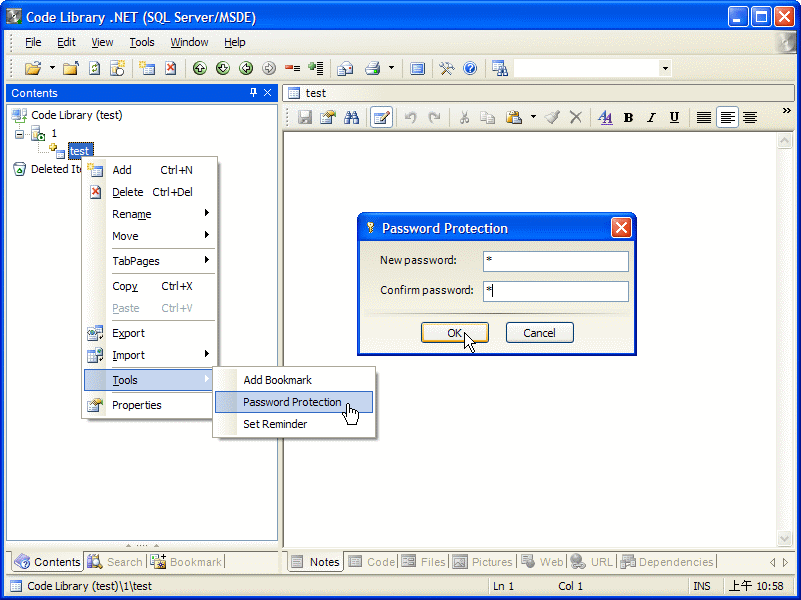Click the New password field
This screenshot has width=801, height=600.
[x=556, y=261]
